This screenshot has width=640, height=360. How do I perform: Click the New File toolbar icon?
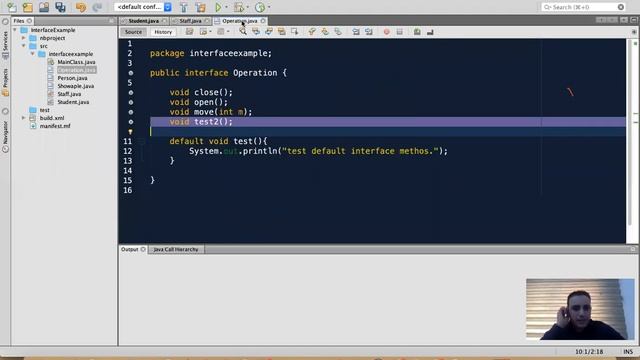point(12,7)
